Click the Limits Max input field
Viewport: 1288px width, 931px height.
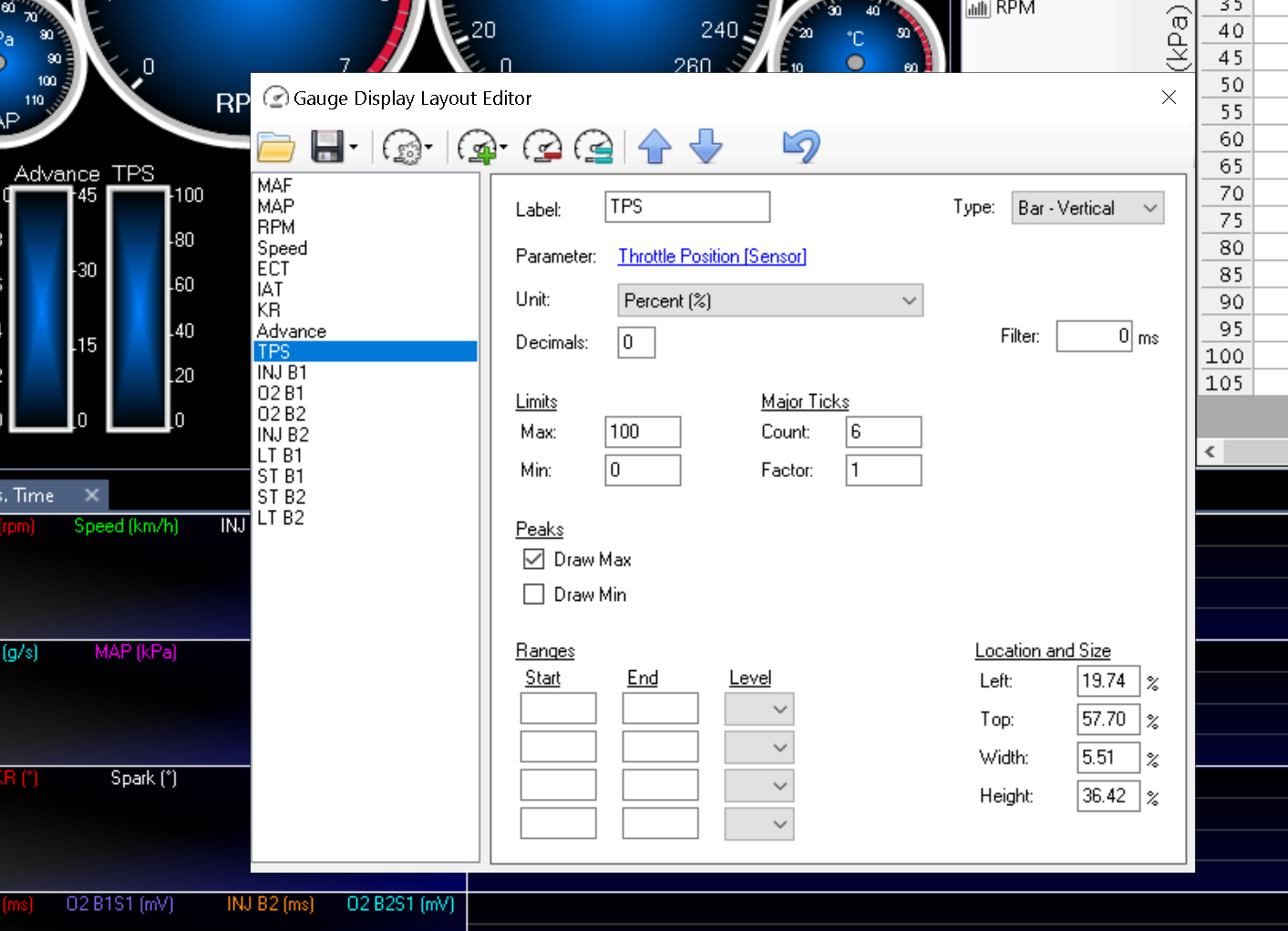pyautogui.click(x=643, y=432)
